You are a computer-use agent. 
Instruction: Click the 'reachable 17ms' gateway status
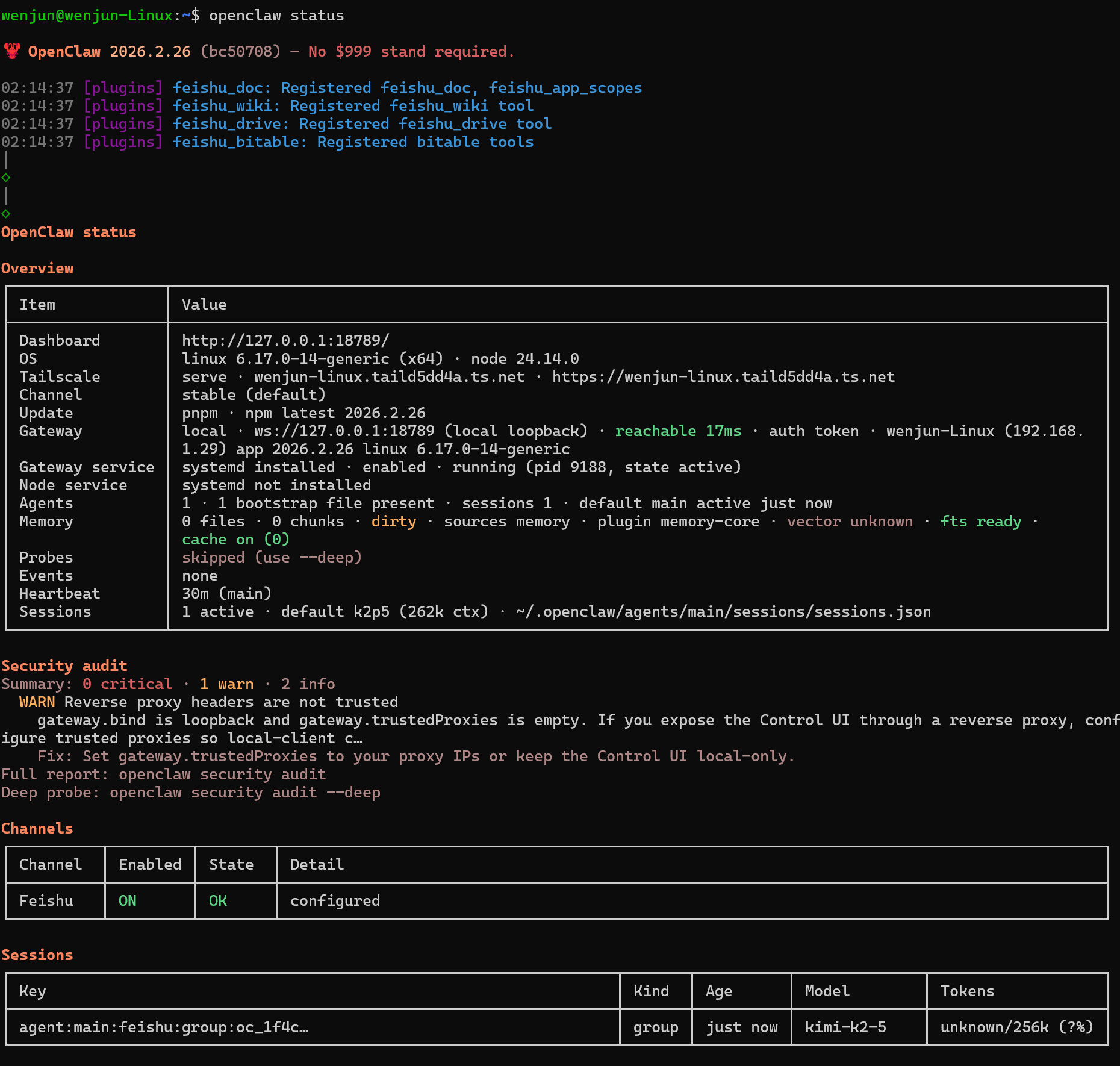[678, 431]
